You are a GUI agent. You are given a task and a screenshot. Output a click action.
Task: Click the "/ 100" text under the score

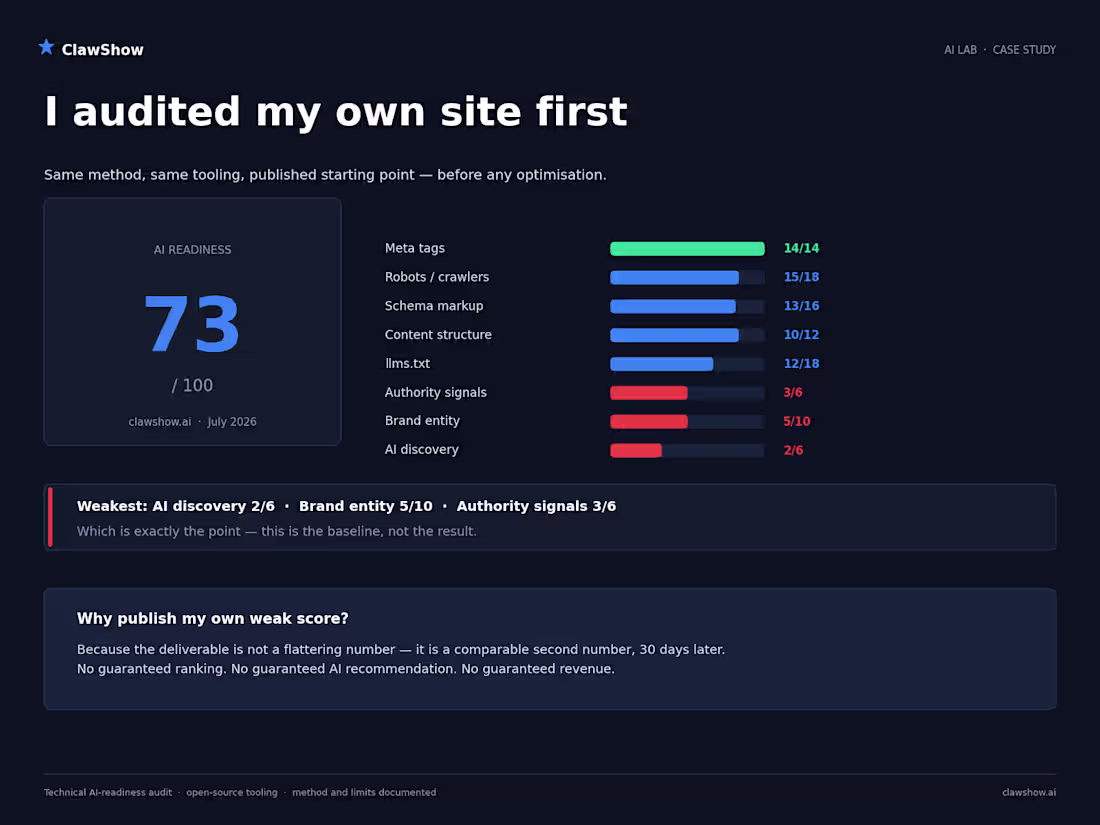[x=192, y=385]
